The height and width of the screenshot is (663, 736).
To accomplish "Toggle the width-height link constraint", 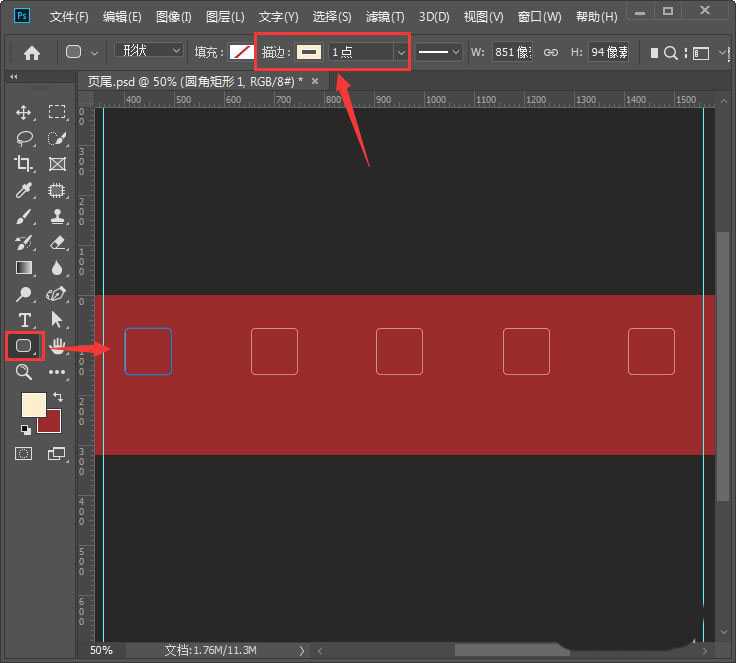I will (550, 52).
